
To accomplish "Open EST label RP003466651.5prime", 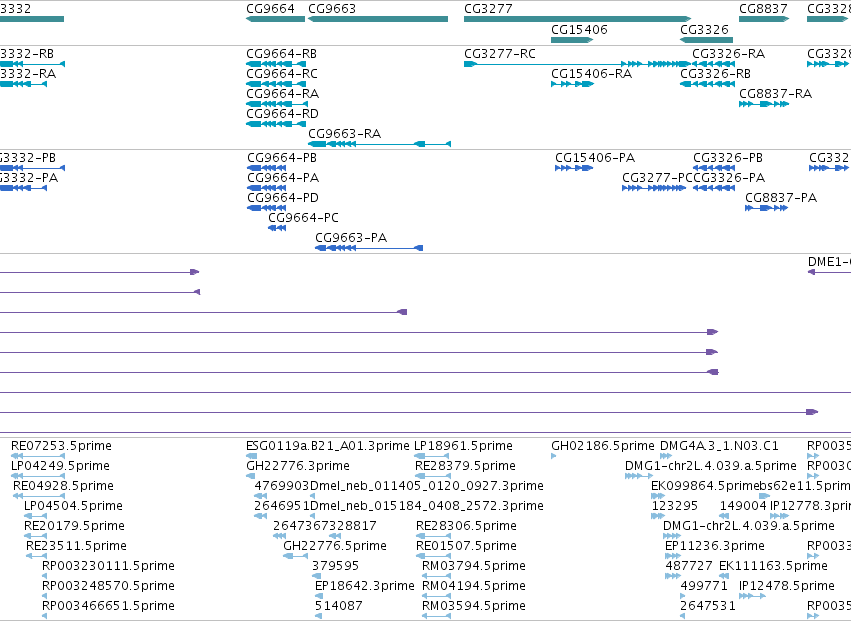I will 109,606.
